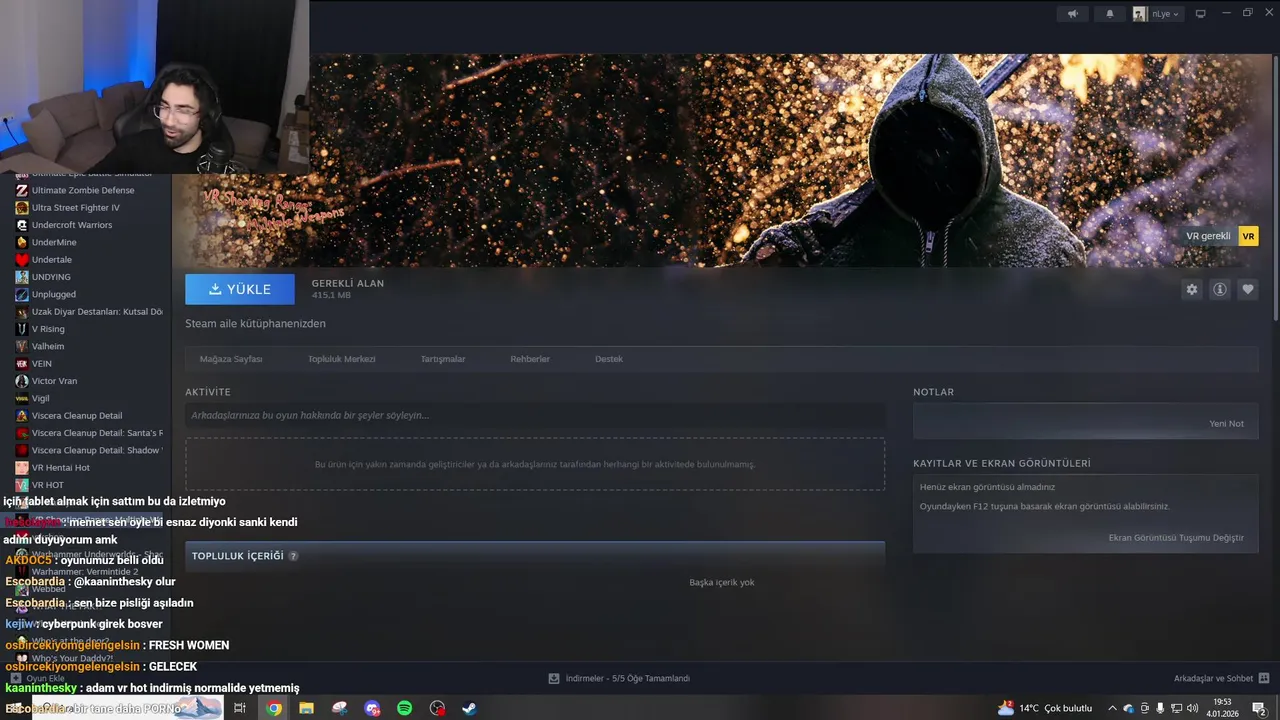This screenshot has height=720, width=1280.
Task: Open the Tartışmalar tab
Action: 443,359
